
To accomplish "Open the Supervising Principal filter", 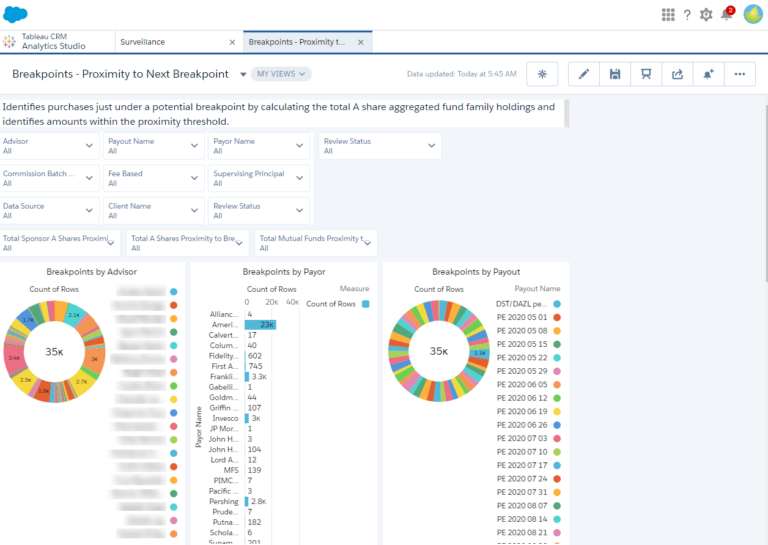I will [x=259, y=178].
